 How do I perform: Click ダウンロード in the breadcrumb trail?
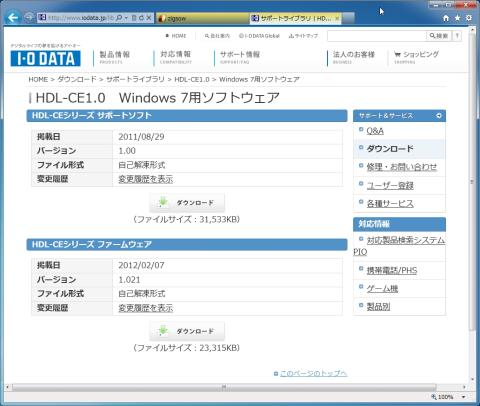click(77, 79)
